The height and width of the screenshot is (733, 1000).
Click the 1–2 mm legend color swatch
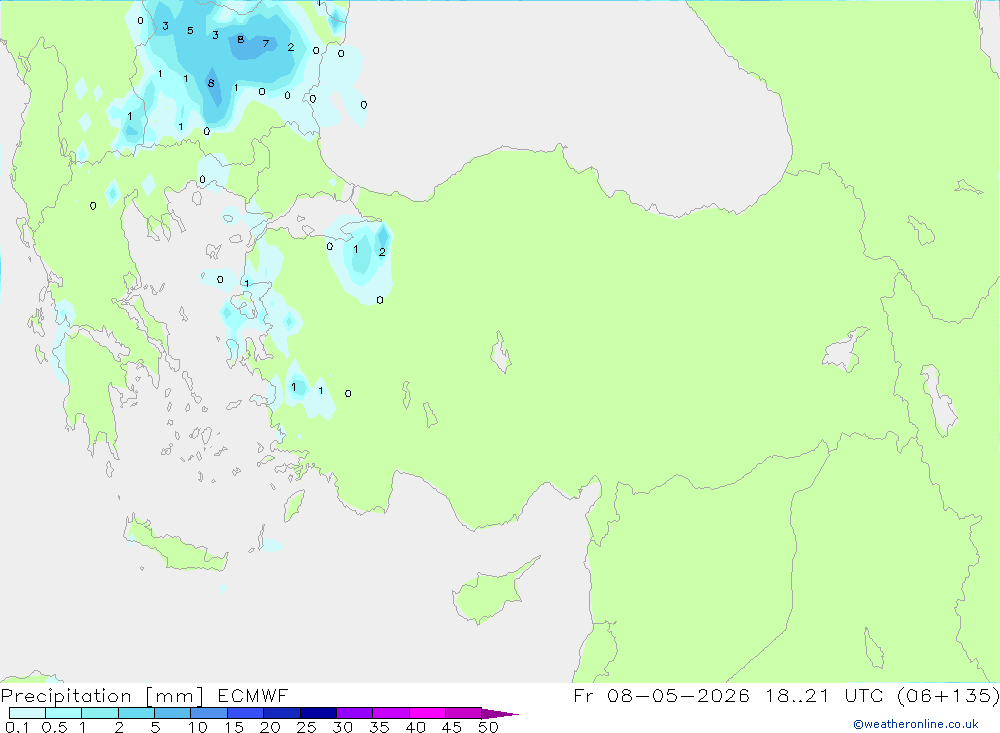[x=99, y=713]
